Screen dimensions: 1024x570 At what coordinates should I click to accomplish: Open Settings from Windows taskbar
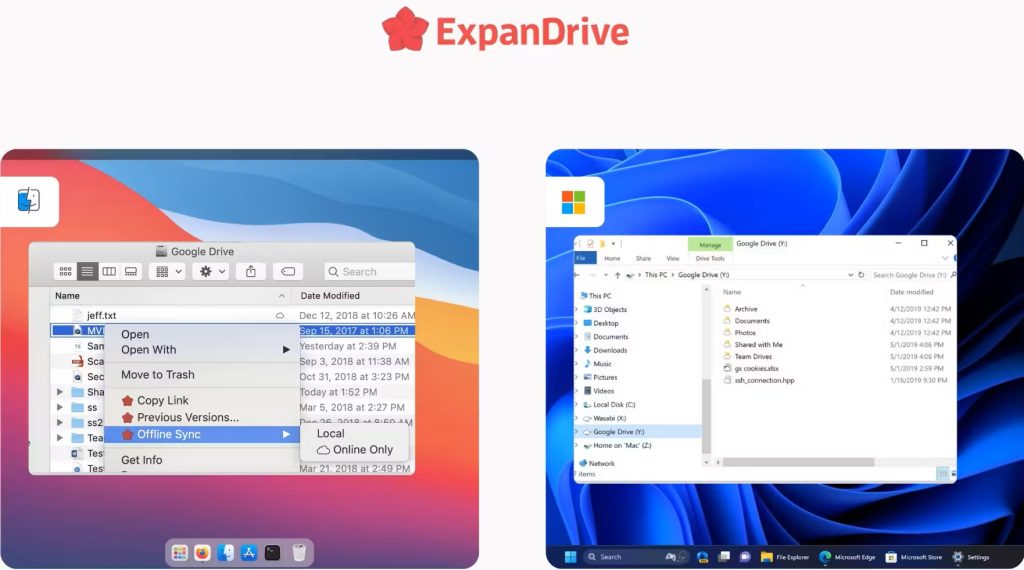click(970, 557)
